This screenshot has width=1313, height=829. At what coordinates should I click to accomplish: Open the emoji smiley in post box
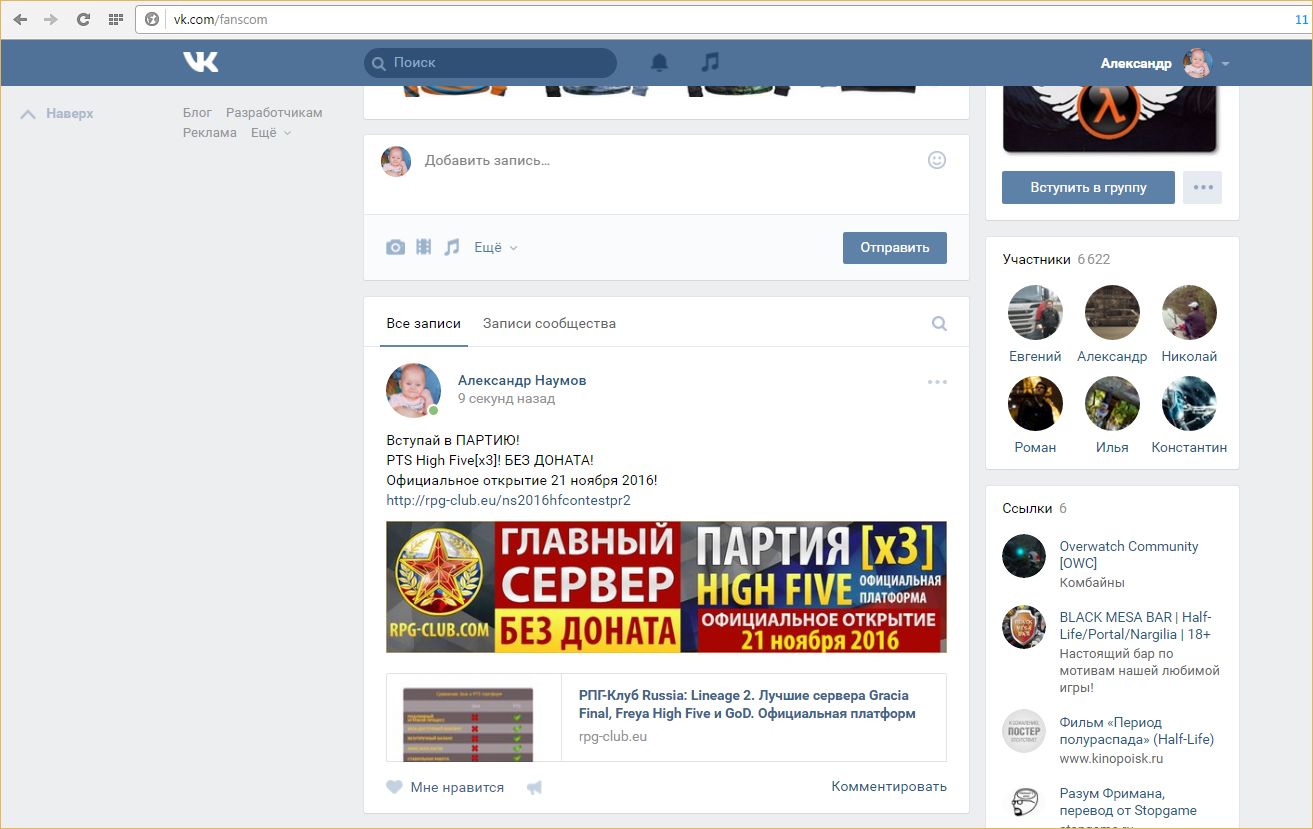click(937, 160)
